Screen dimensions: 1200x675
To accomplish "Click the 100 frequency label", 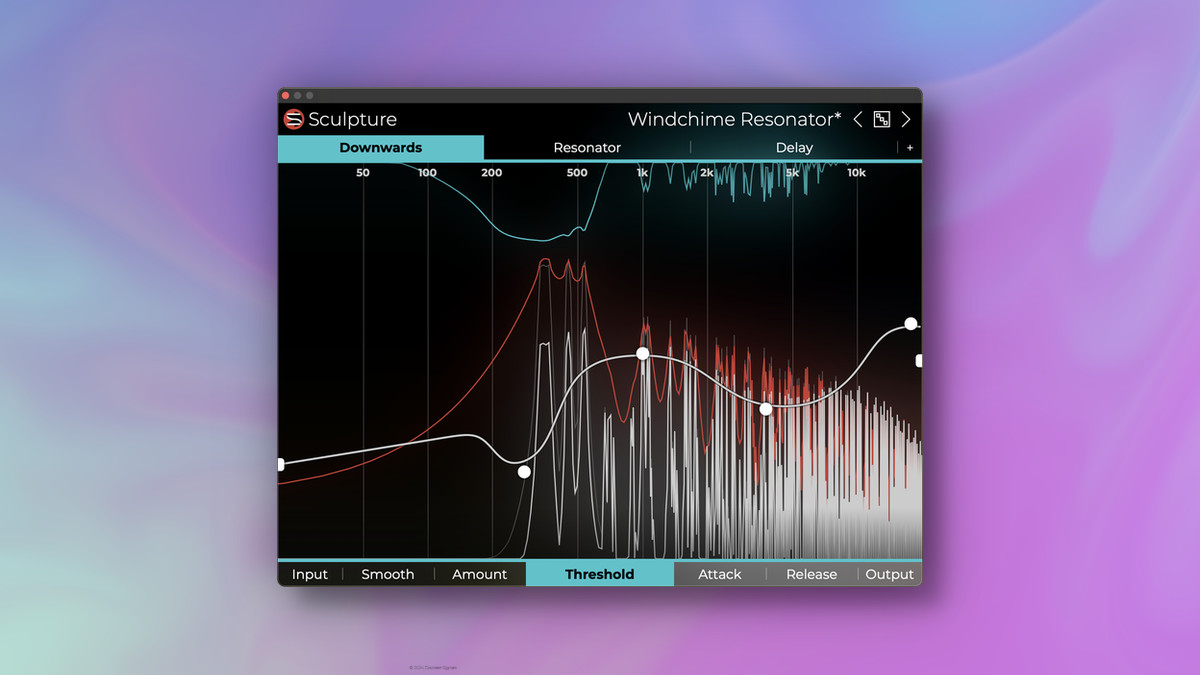I will coord(427,173).
